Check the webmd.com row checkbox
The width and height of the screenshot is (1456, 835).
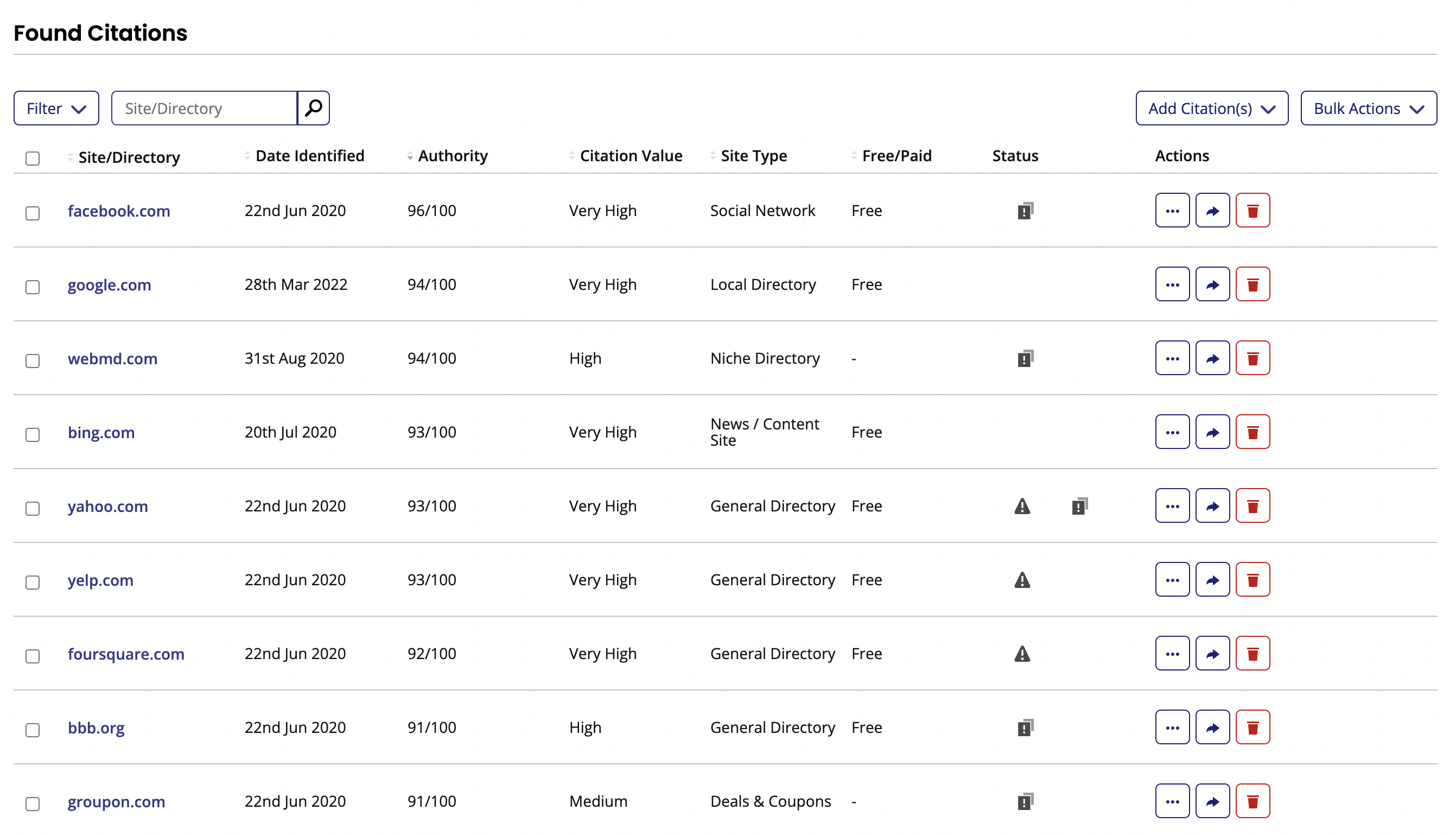coord(33,361)
